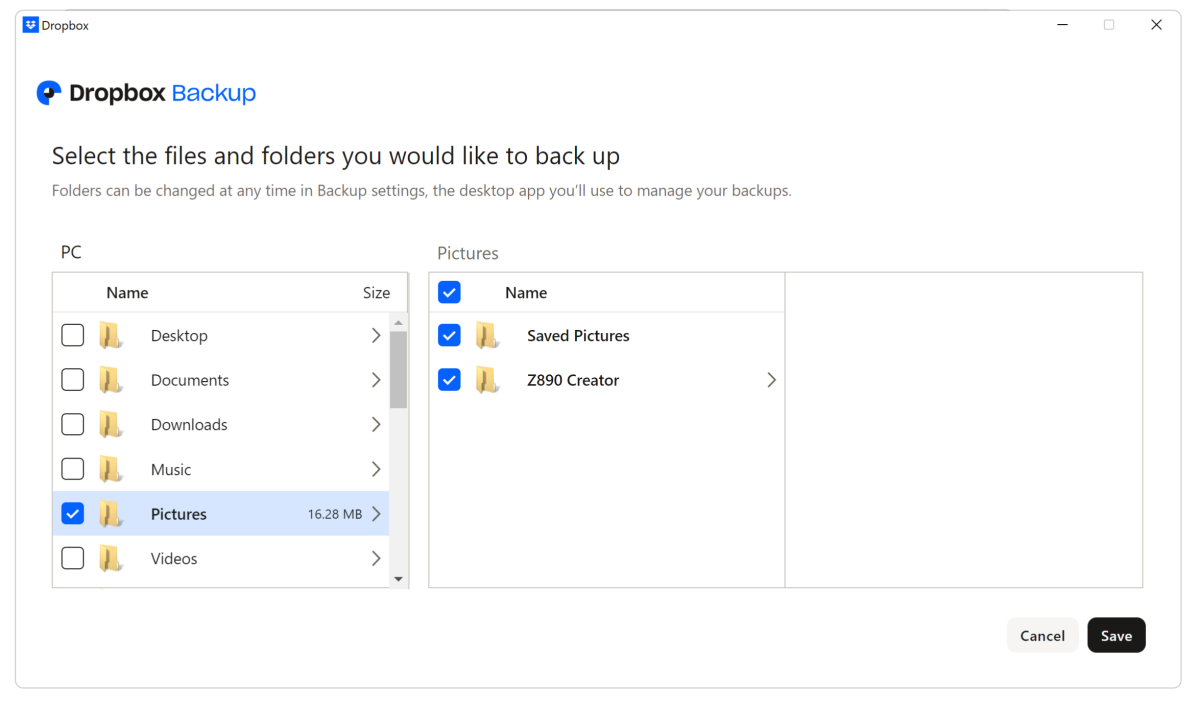Expand the Z890 Creator folder chevron
1198x707 pixels.
pyautogui.click(x=771, y=380)
